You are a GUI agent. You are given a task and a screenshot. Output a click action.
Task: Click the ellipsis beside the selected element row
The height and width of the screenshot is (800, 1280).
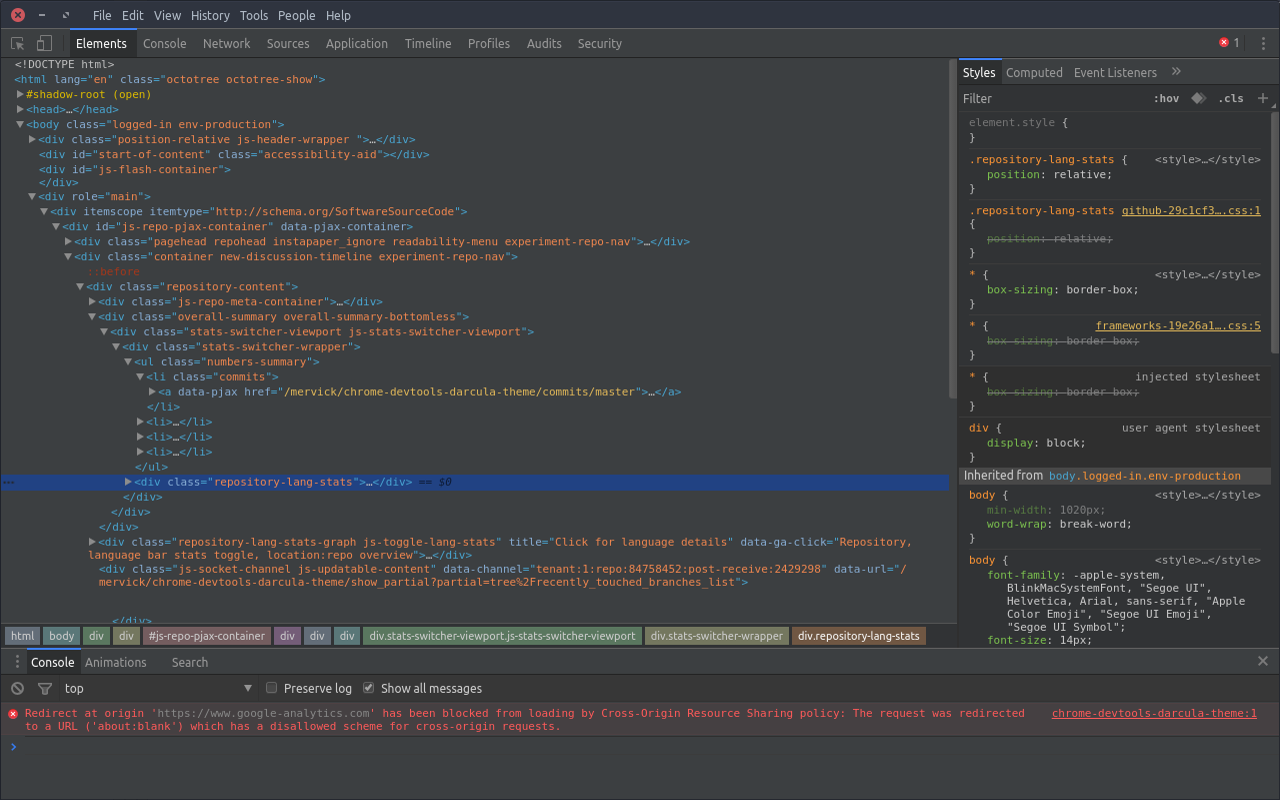tap(9, 482)
